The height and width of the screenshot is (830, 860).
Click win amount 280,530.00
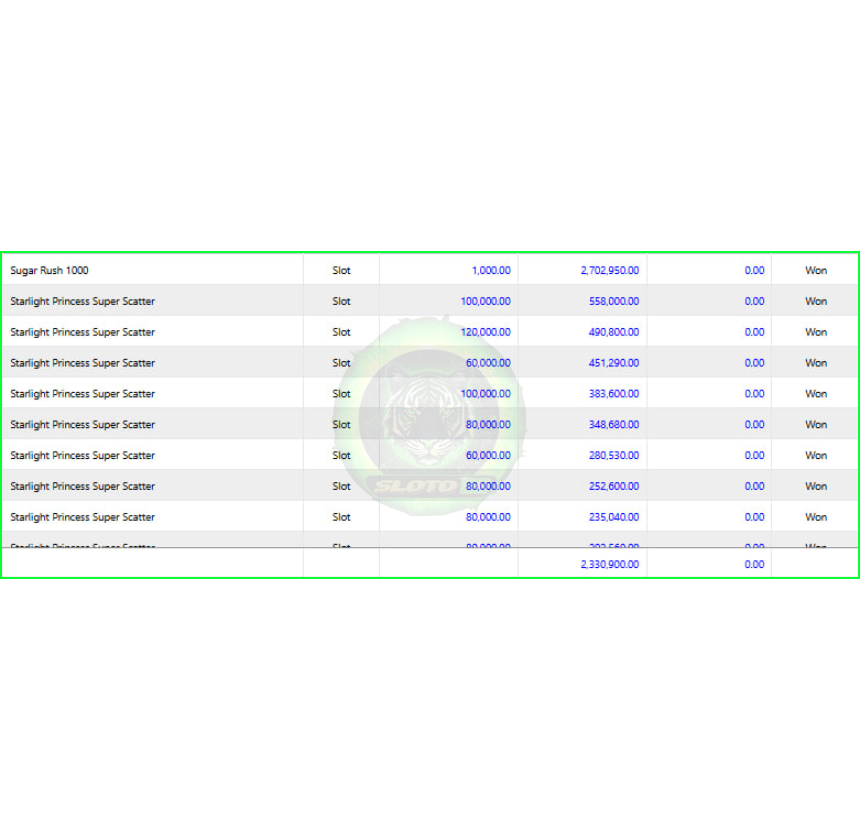tap(614, 455)
